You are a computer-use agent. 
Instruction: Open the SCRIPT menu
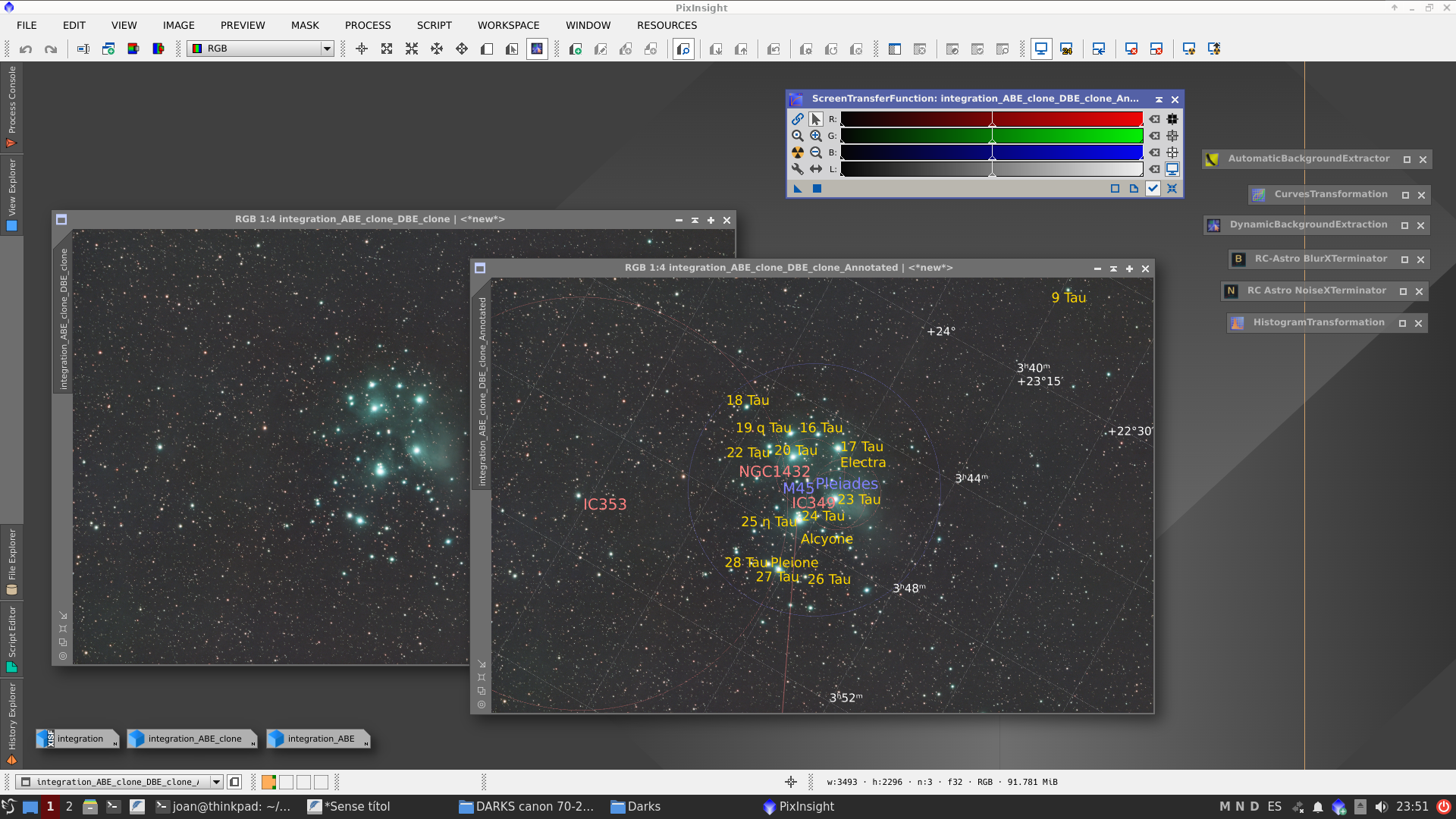[434, 25]
